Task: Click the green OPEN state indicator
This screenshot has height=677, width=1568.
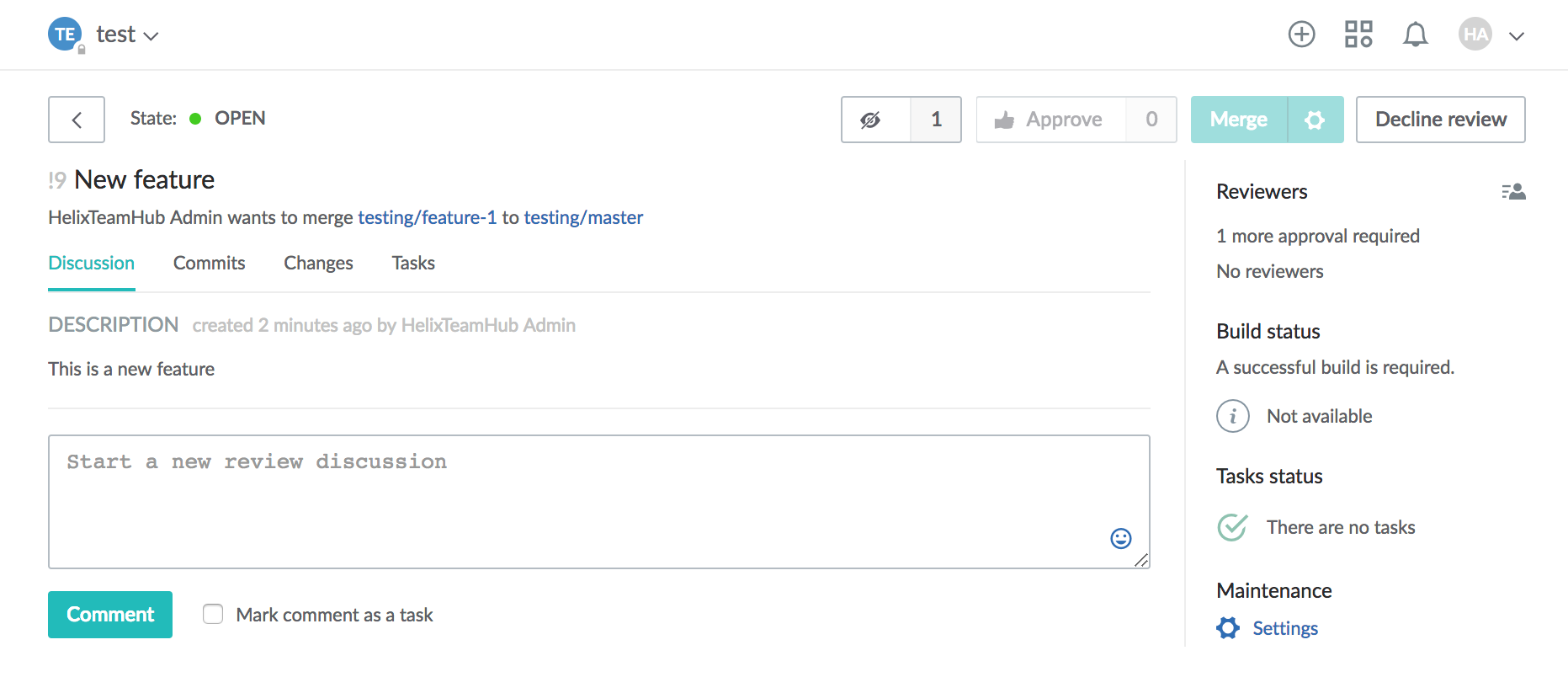Action: tap(195, 118)
